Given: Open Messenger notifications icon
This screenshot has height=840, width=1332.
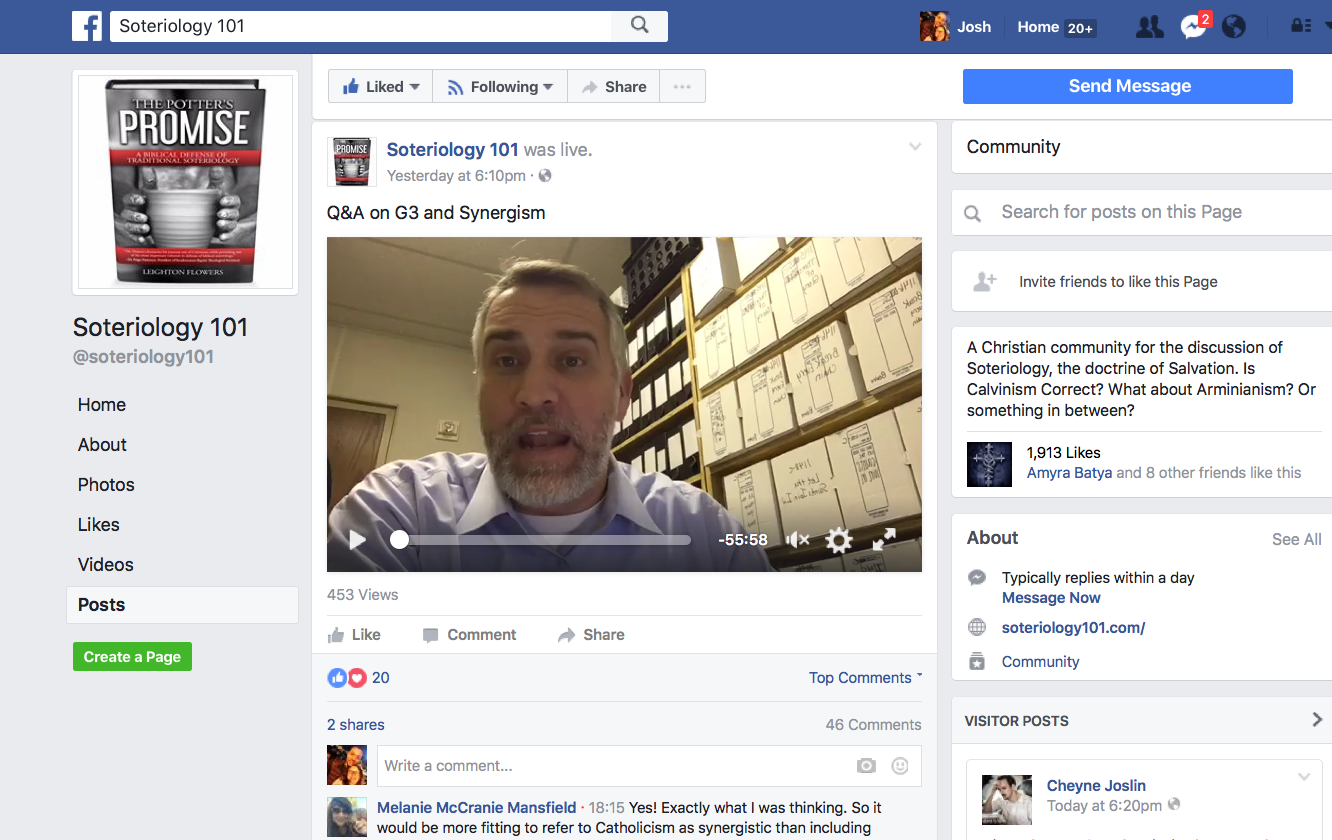Looking at the screenshot, I should click(1192, 27).
